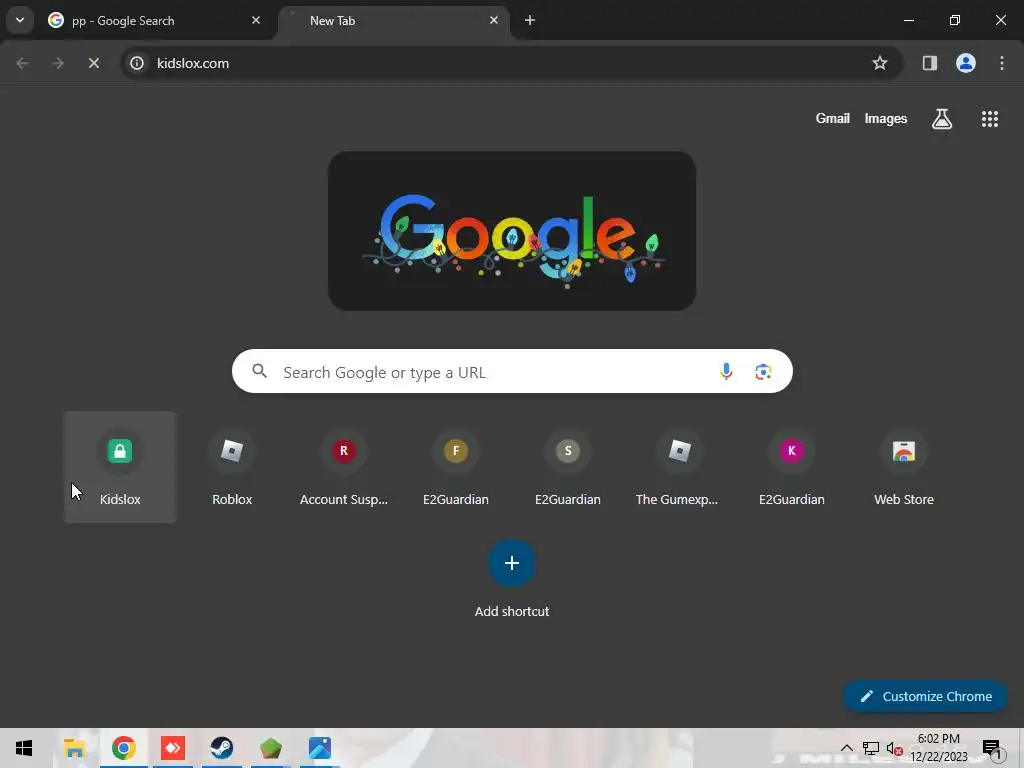Stop loading the page
This screenshot has width=1024, height=768.
(x=93, y=63)
